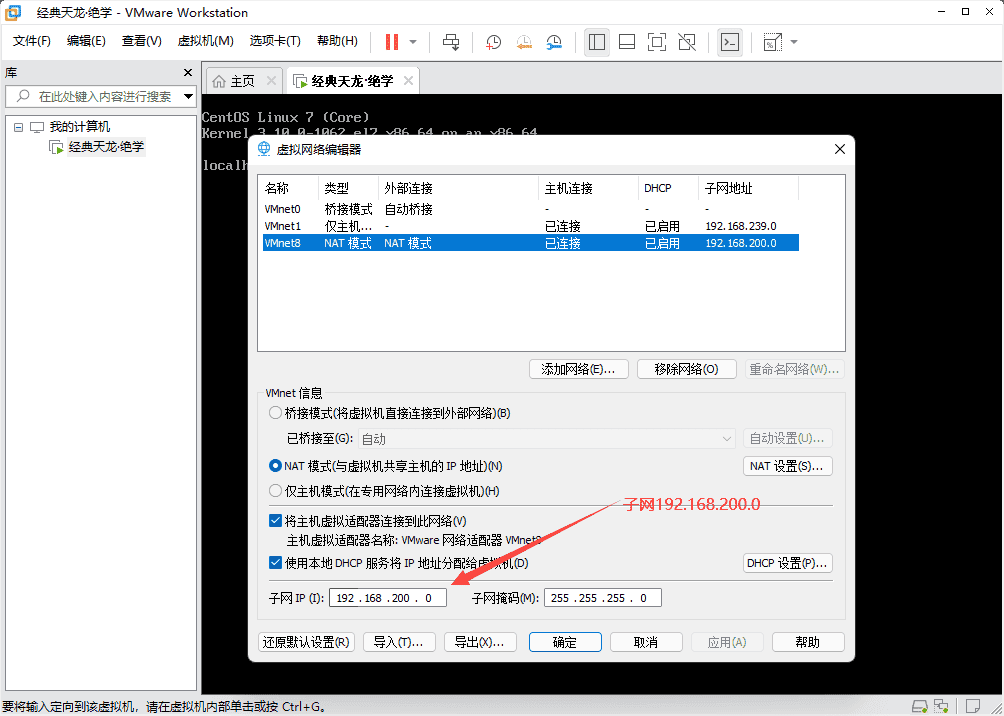Open the console view terminal icon

[730, 42]
